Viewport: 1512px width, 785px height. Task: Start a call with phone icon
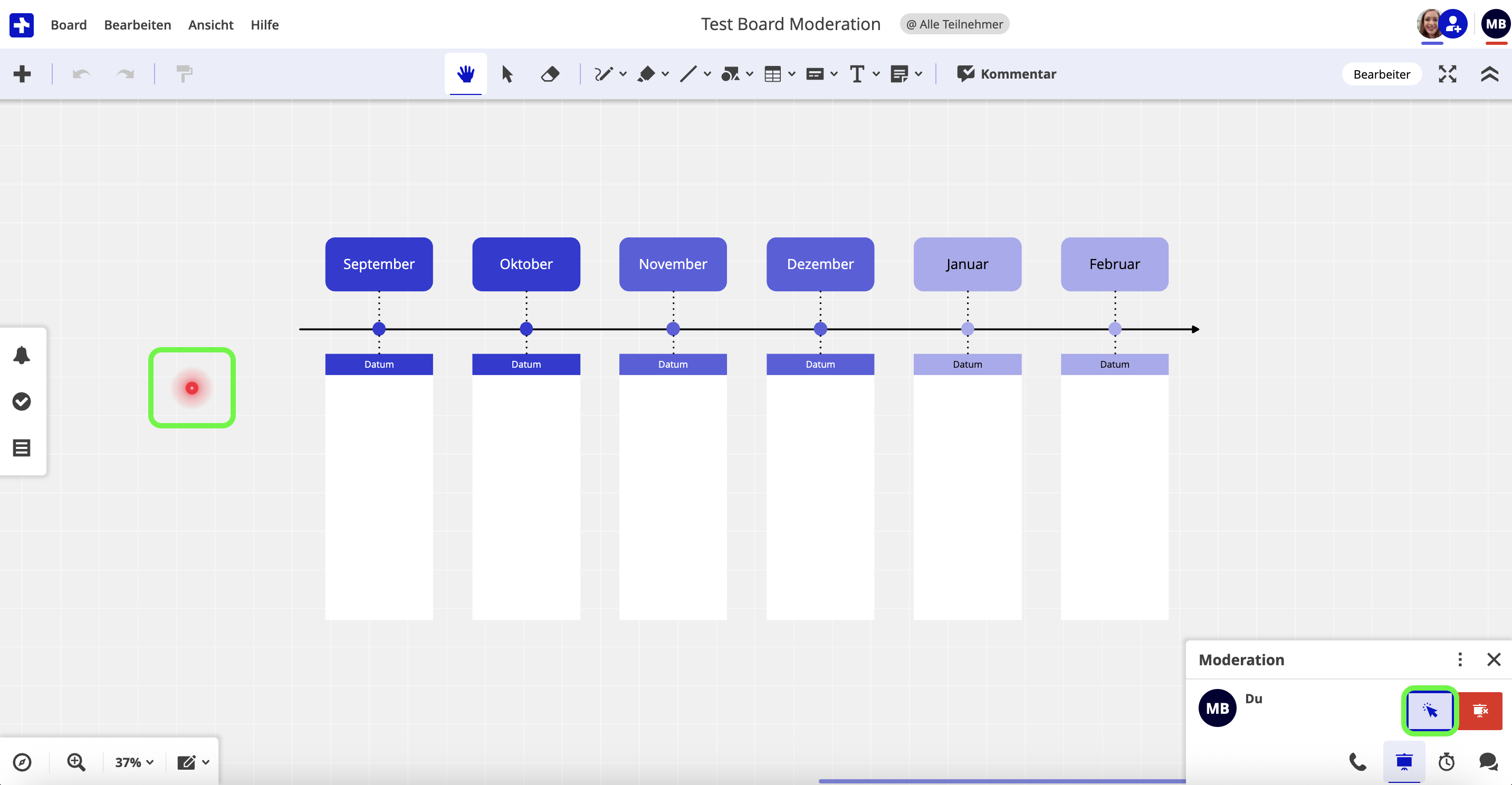[1357, 761]
